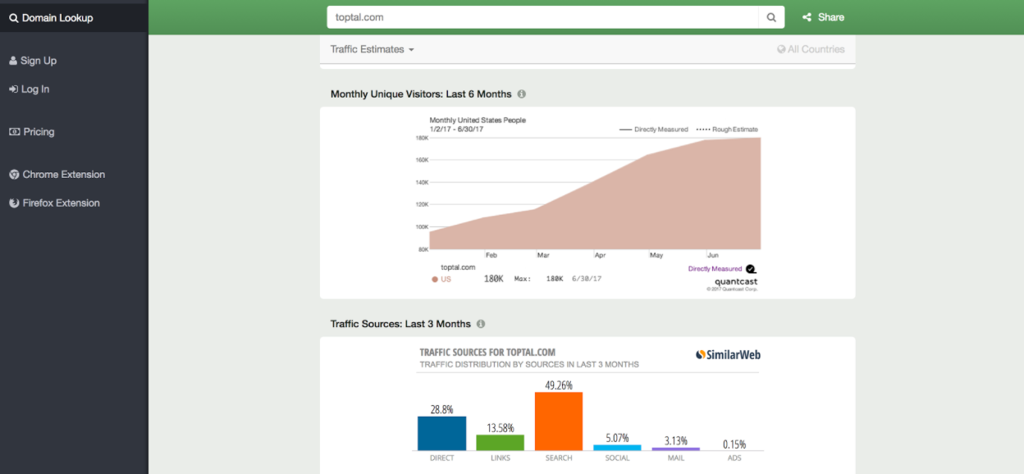Image resolution: width=1024 pixels, height=474 pixels.
Task: Click the green LINKS bar
Action: coord(500,443)
